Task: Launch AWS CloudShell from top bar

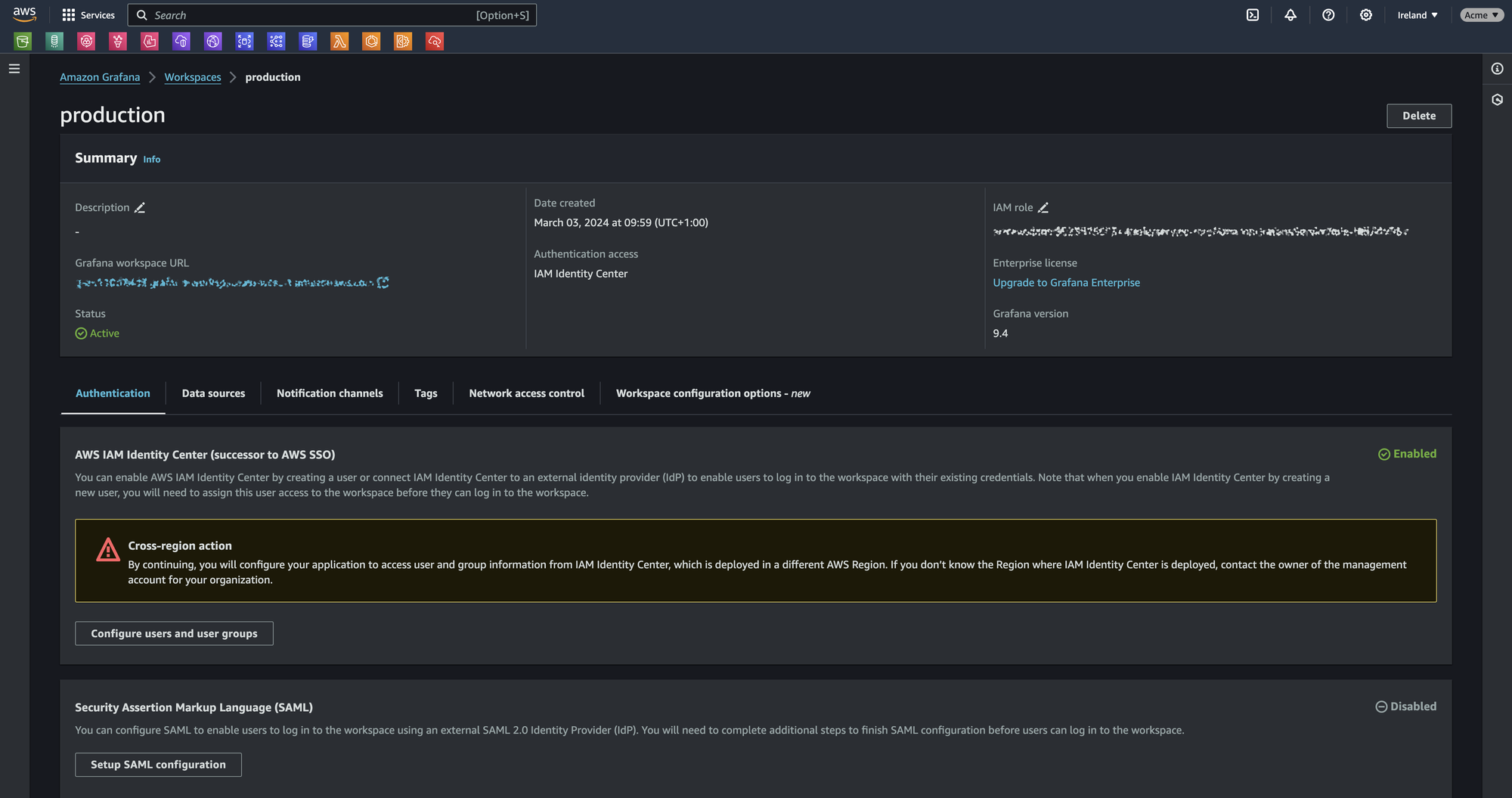Action: [x=1253, y=15]
